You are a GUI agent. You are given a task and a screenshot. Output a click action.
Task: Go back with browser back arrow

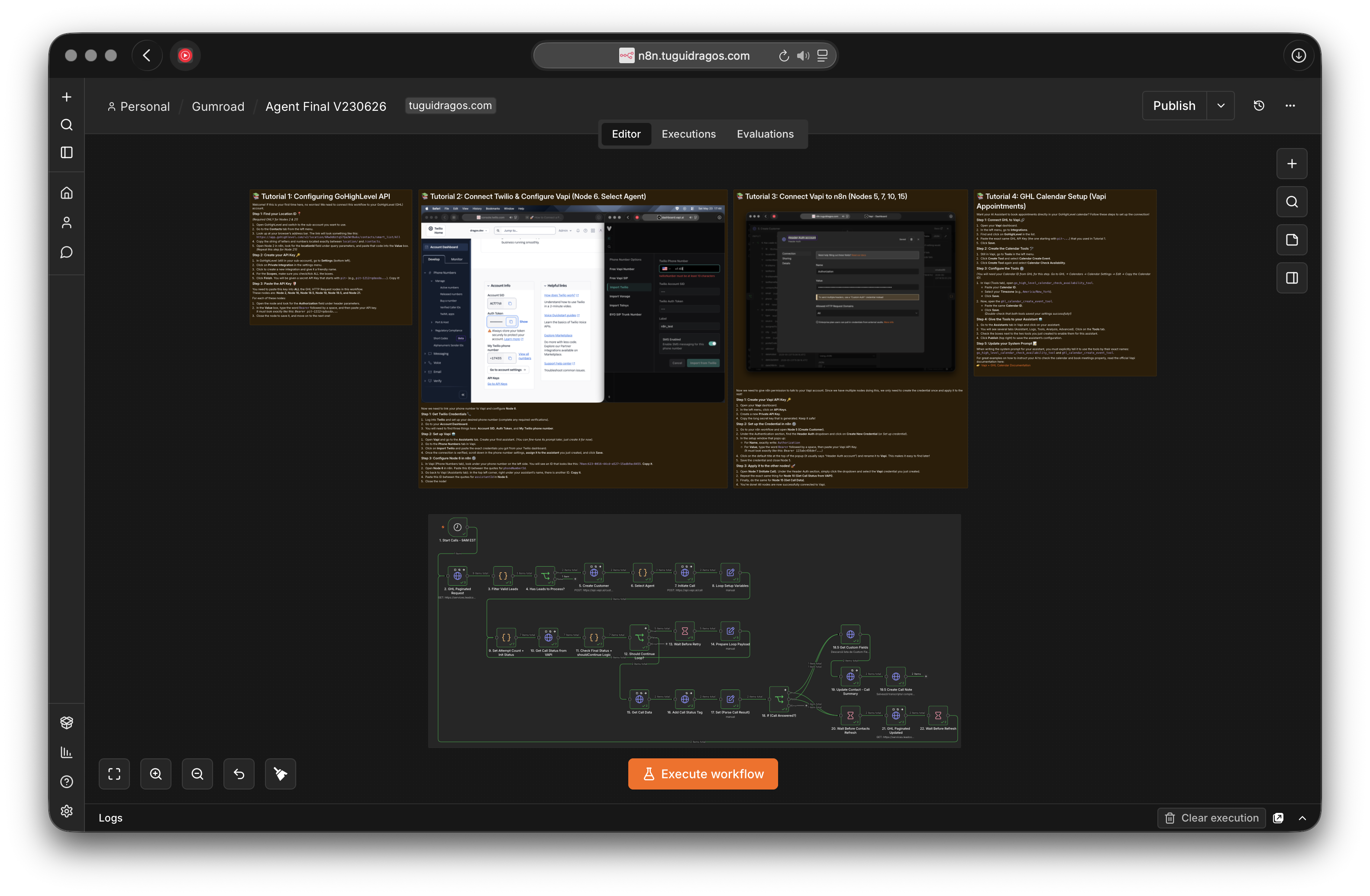click(147, 55)
